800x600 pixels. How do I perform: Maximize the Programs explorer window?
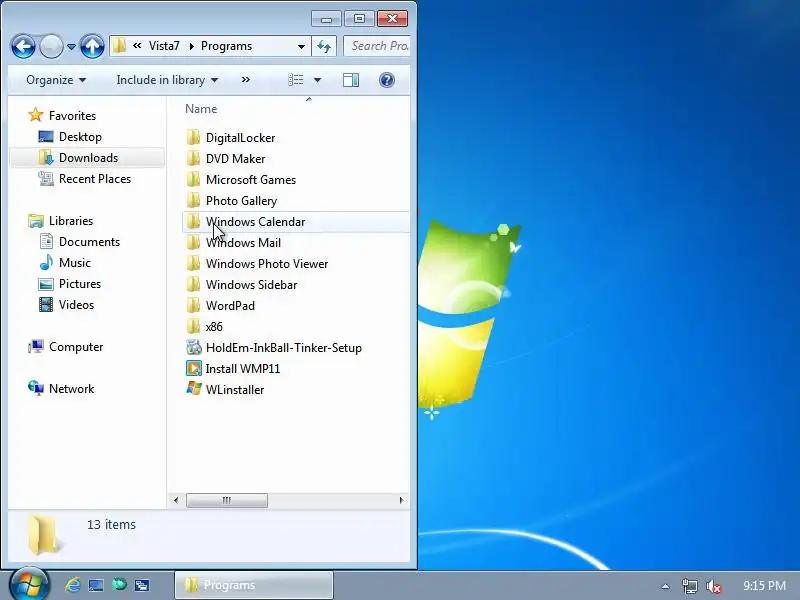point(359,19)
